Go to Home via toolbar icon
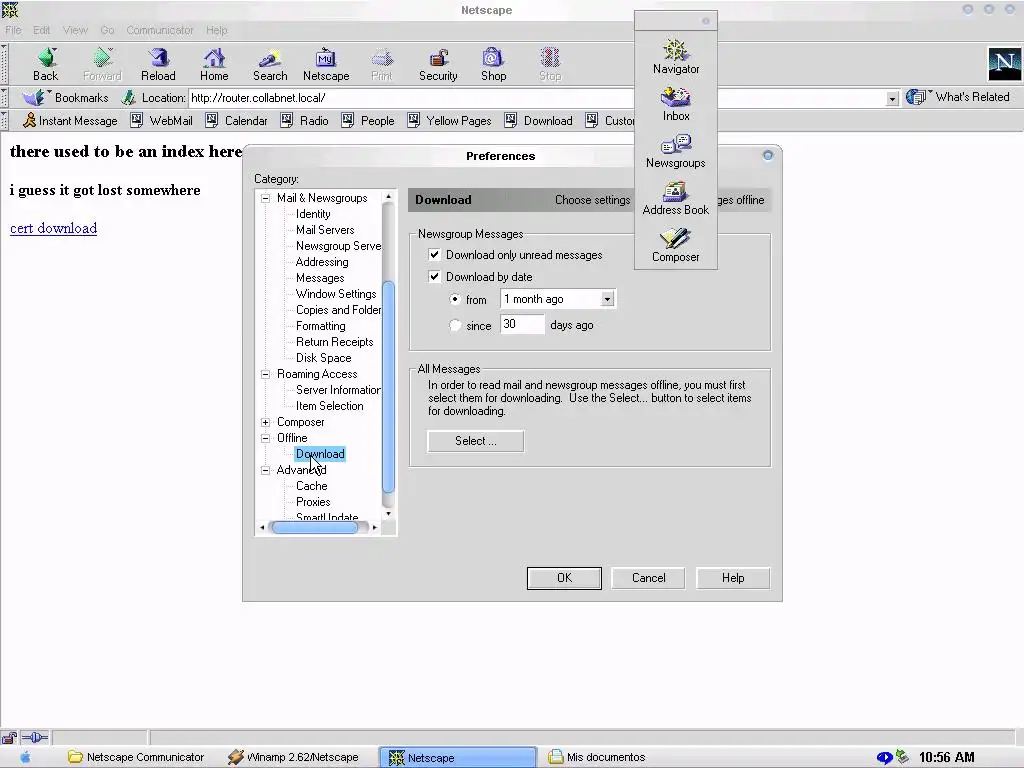Viewport: 1024px width, 768px height. [214, 64]
